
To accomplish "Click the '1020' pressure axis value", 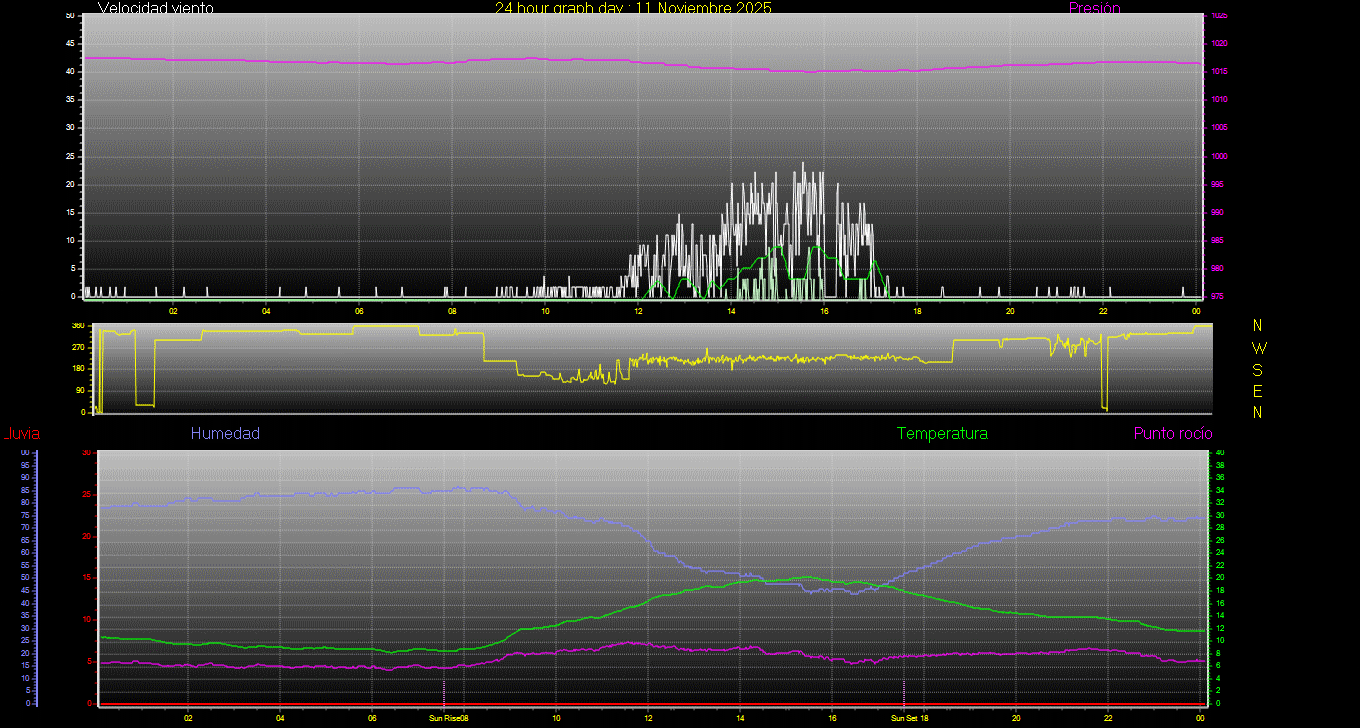I will pos(1219,44).
